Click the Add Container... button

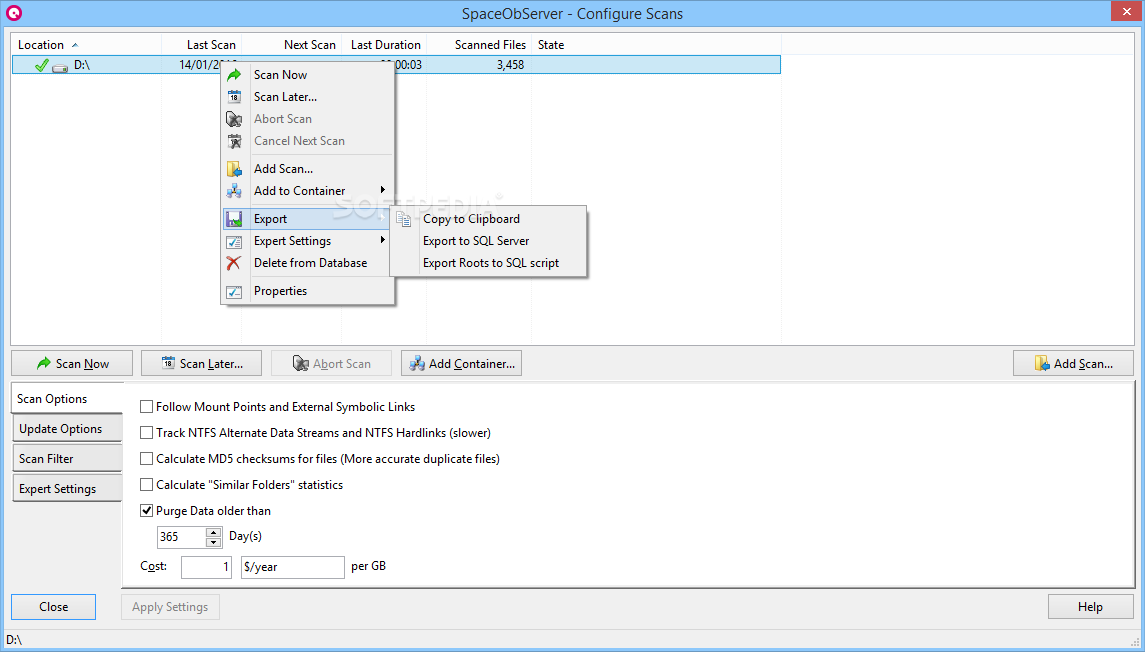[462, 364]
